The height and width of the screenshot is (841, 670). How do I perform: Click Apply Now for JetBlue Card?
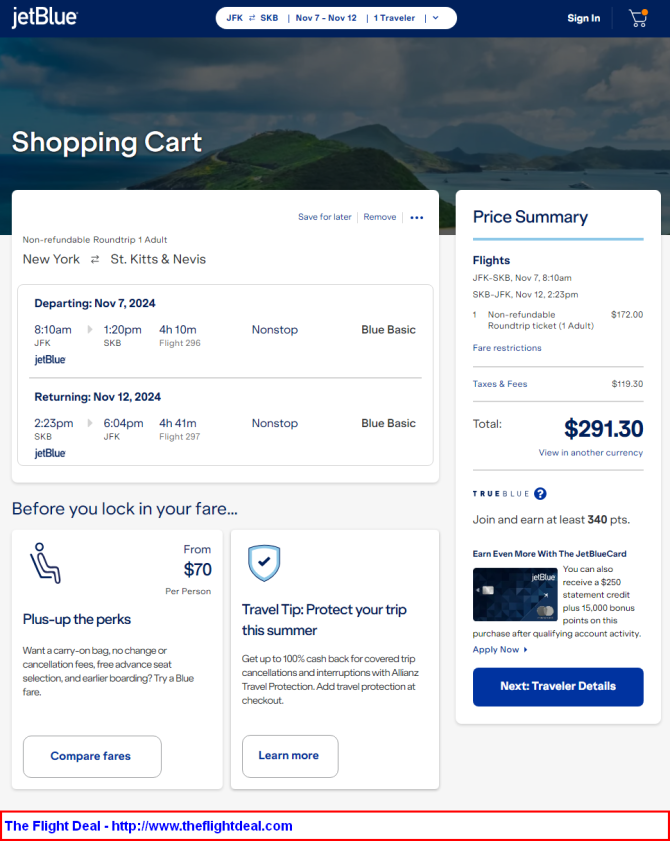pos(500,649)
